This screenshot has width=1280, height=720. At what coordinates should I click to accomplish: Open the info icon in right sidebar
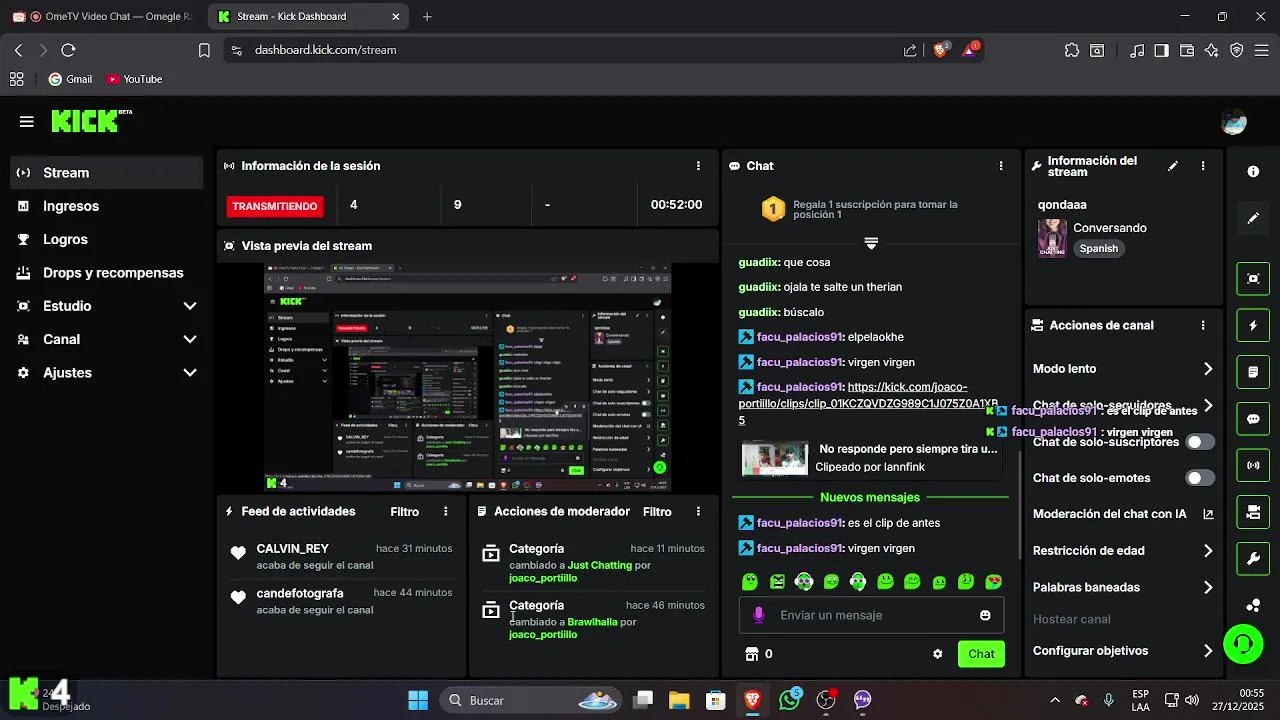coord(1253,172)
